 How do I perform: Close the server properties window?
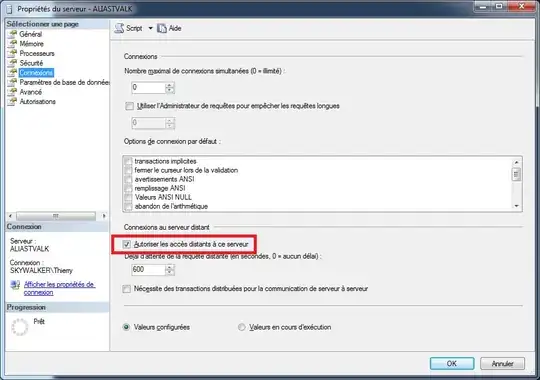click(x=522, y=6)
